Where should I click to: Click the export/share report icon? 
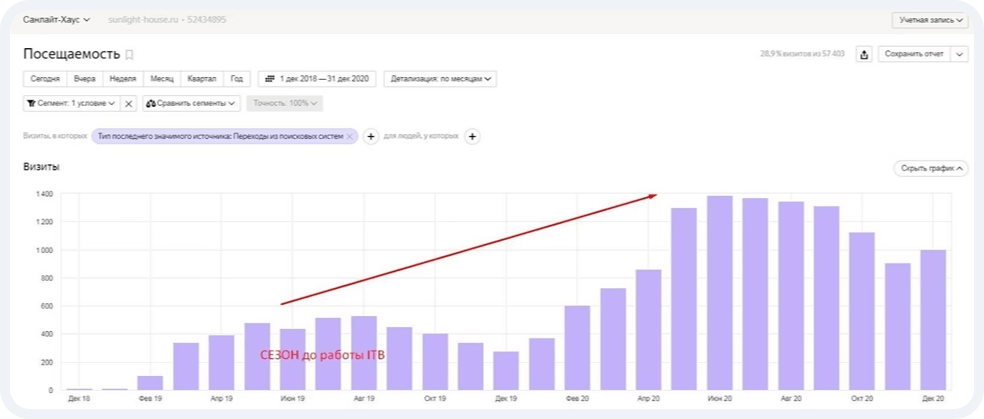point(864,54)
